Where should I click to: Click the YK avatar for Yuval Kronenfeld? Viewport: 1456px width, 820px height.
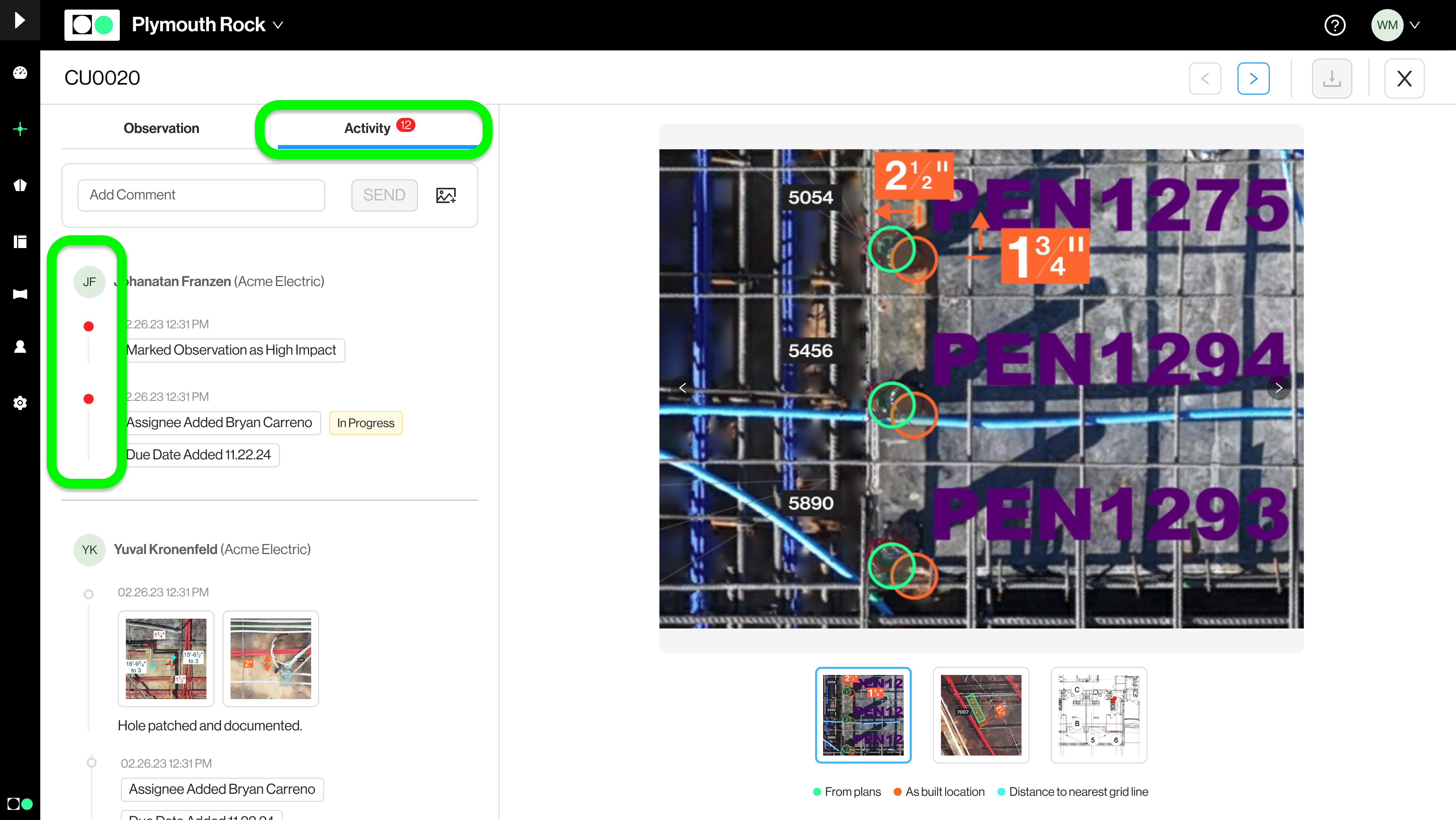pyautogui.click(x=89, y=550)
